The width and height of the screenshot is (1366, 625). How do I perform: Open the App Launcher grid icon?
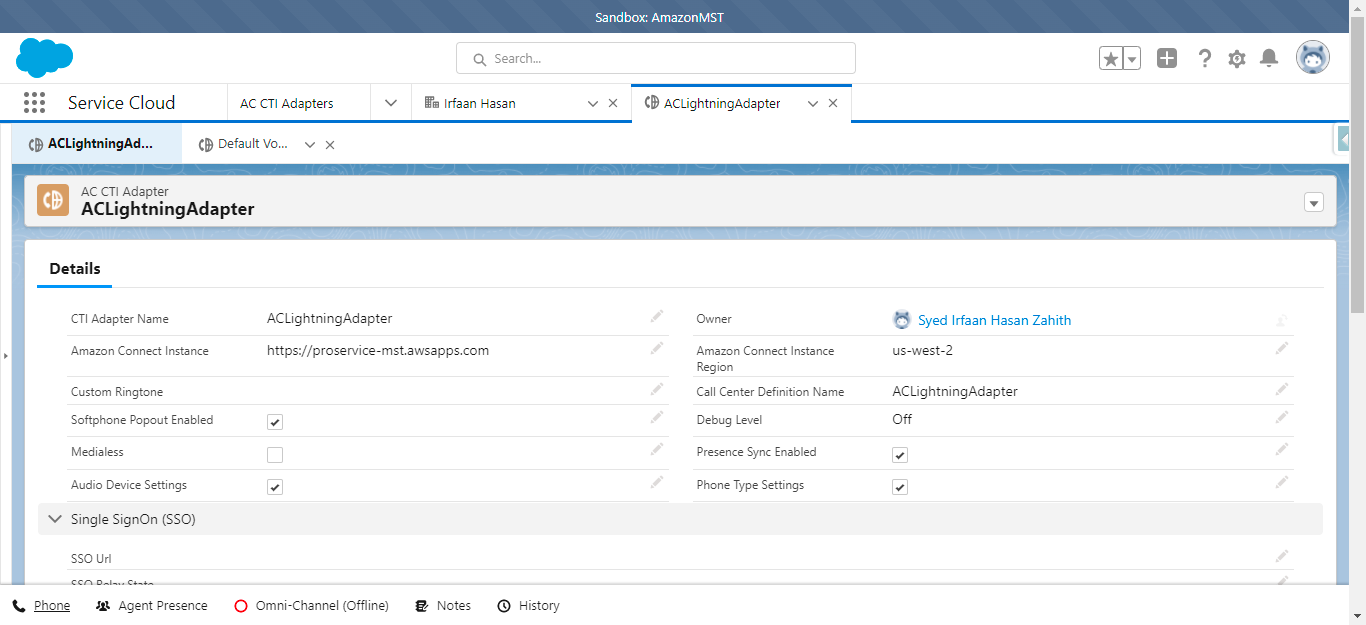[x=34, y=103]
